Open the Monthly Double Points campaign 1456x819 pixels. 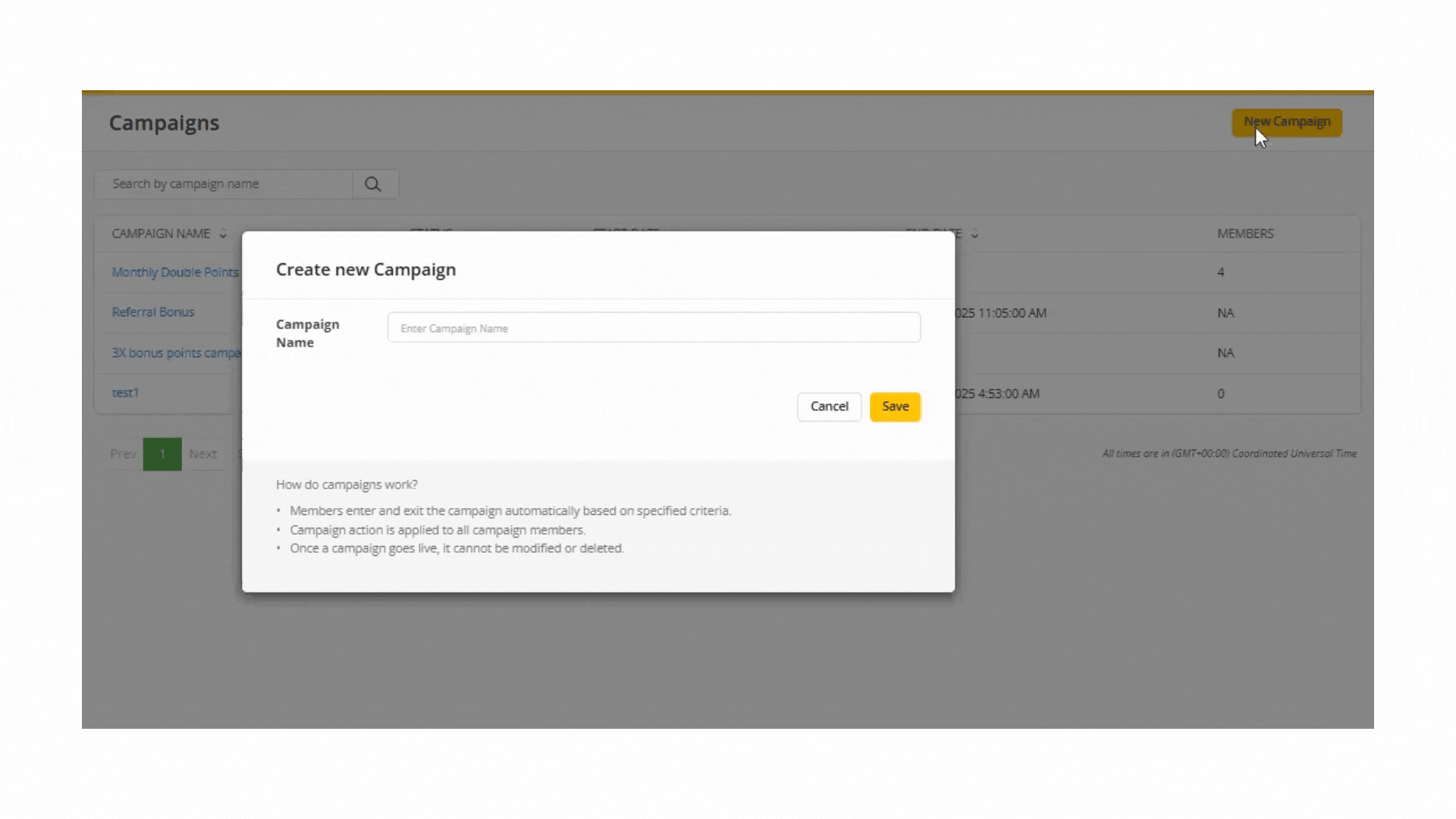[174, 272]
